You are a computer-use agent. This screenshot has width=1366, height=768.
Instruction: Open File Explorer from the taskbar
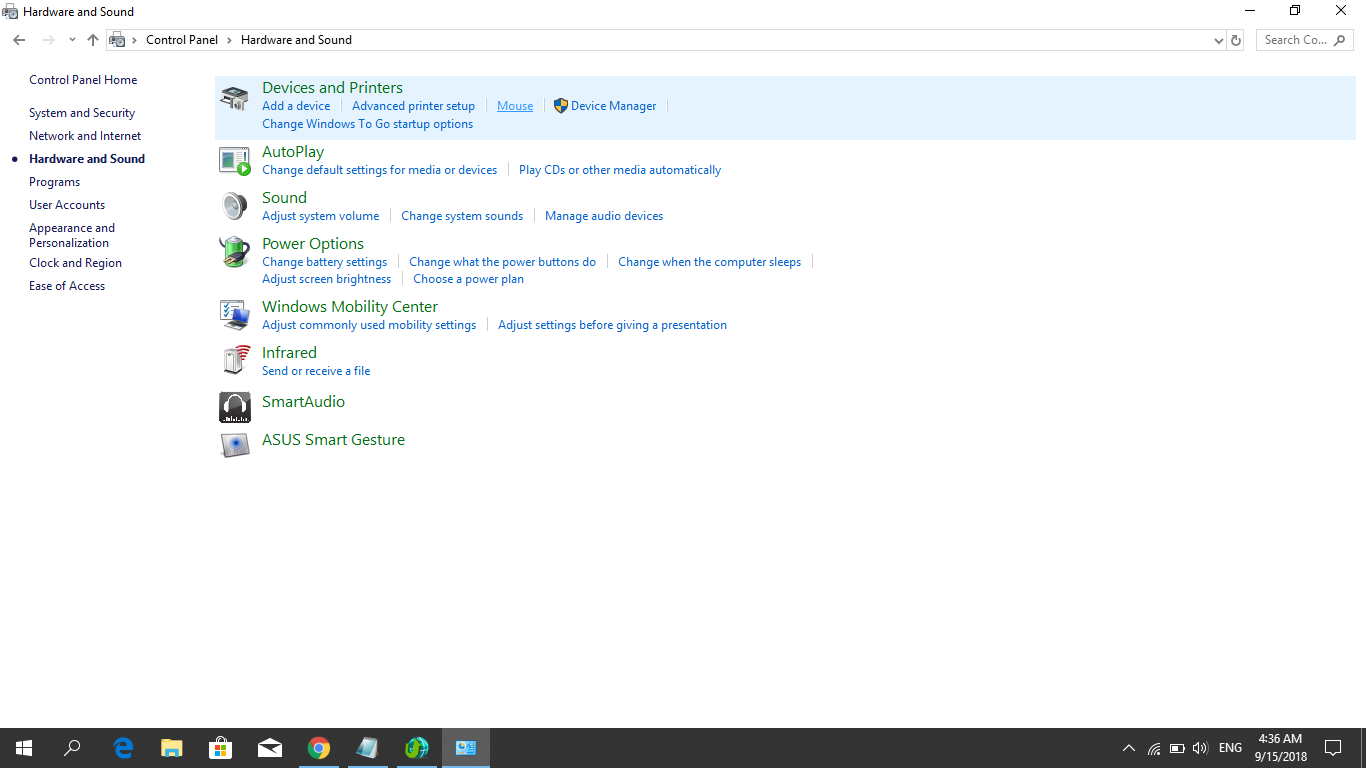point(172,748)
